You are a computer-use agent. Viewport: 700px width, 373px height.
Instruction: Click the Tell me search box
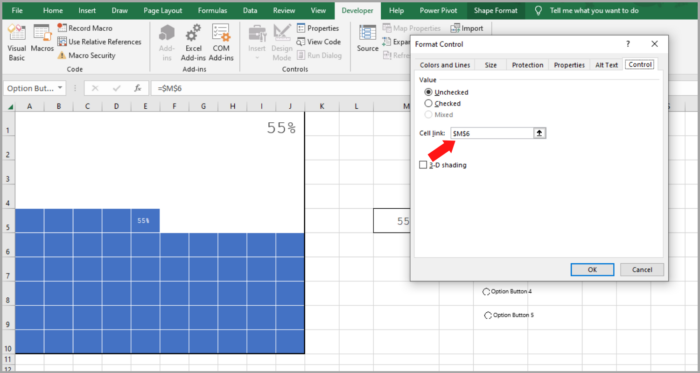(x=594, y=10)
